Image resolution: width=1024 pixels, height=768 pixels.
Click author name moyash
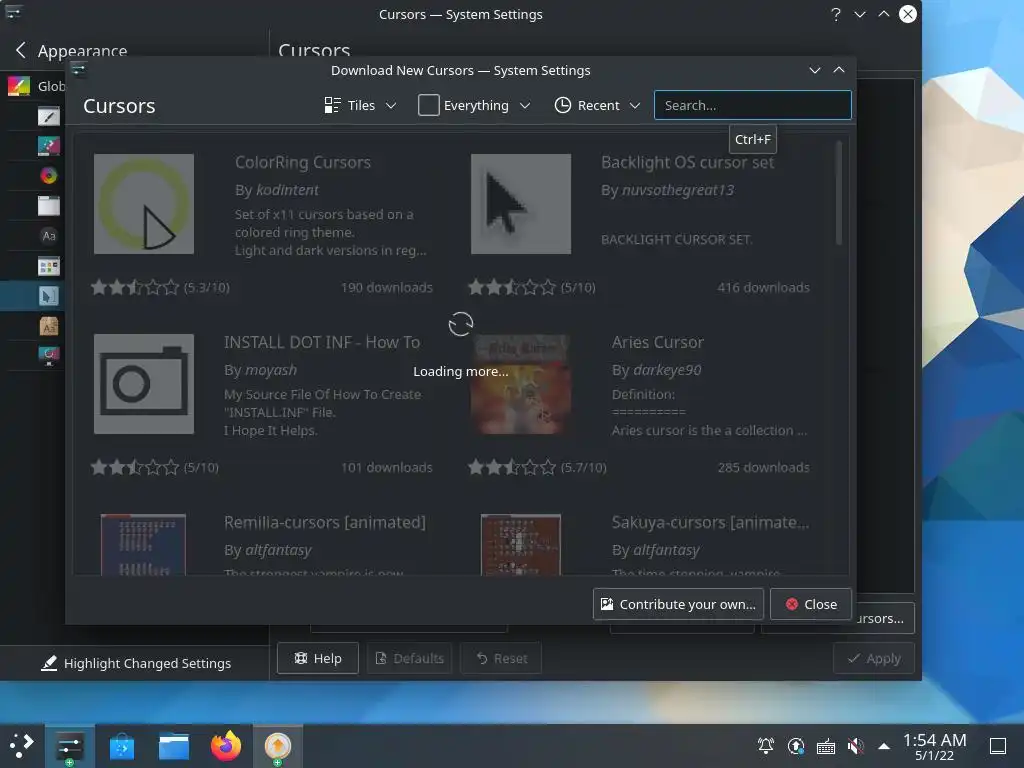[x=270, y=370]
